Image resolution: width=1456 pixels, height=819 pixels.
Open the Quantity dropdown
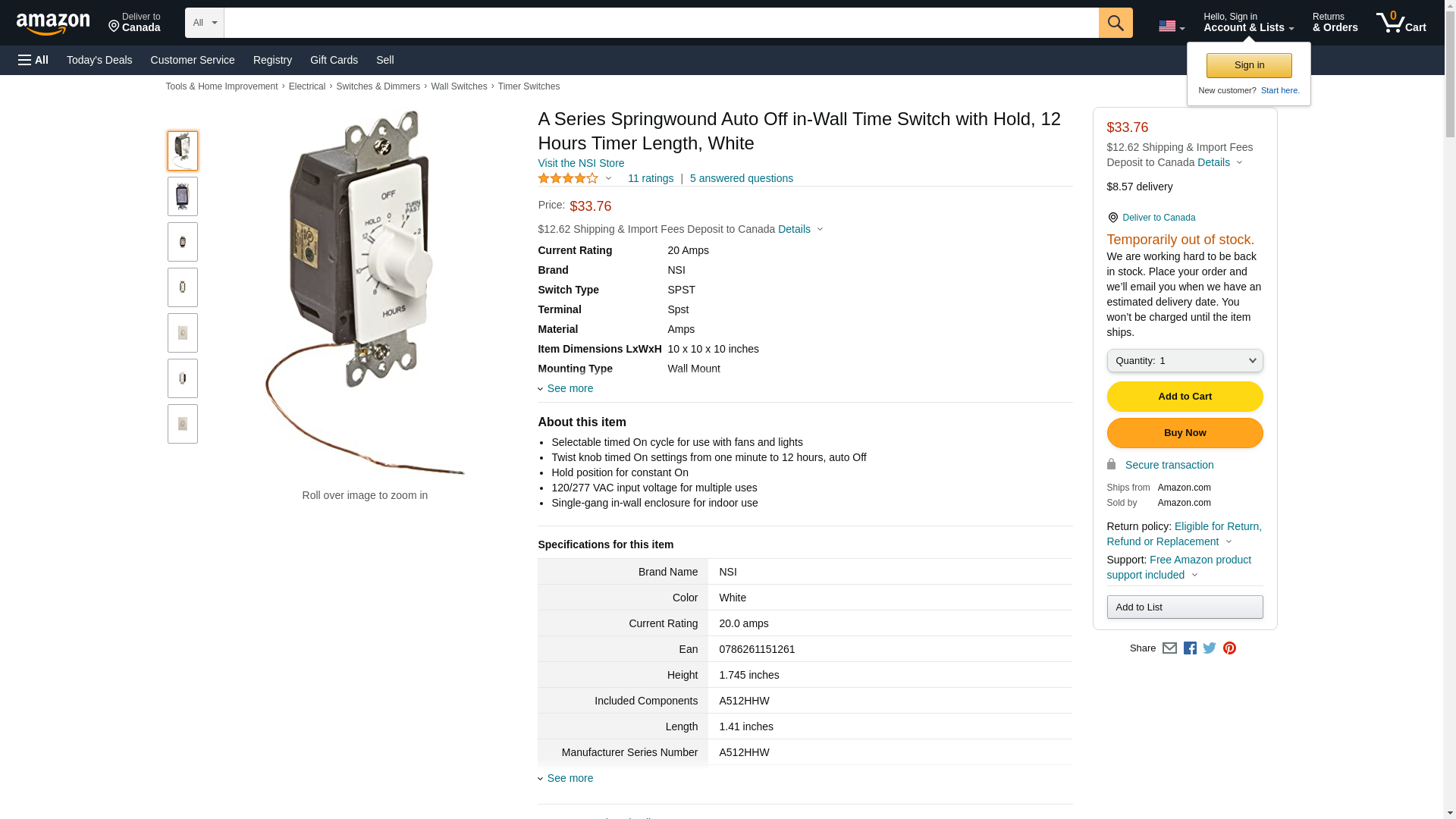coord(1185,361)
